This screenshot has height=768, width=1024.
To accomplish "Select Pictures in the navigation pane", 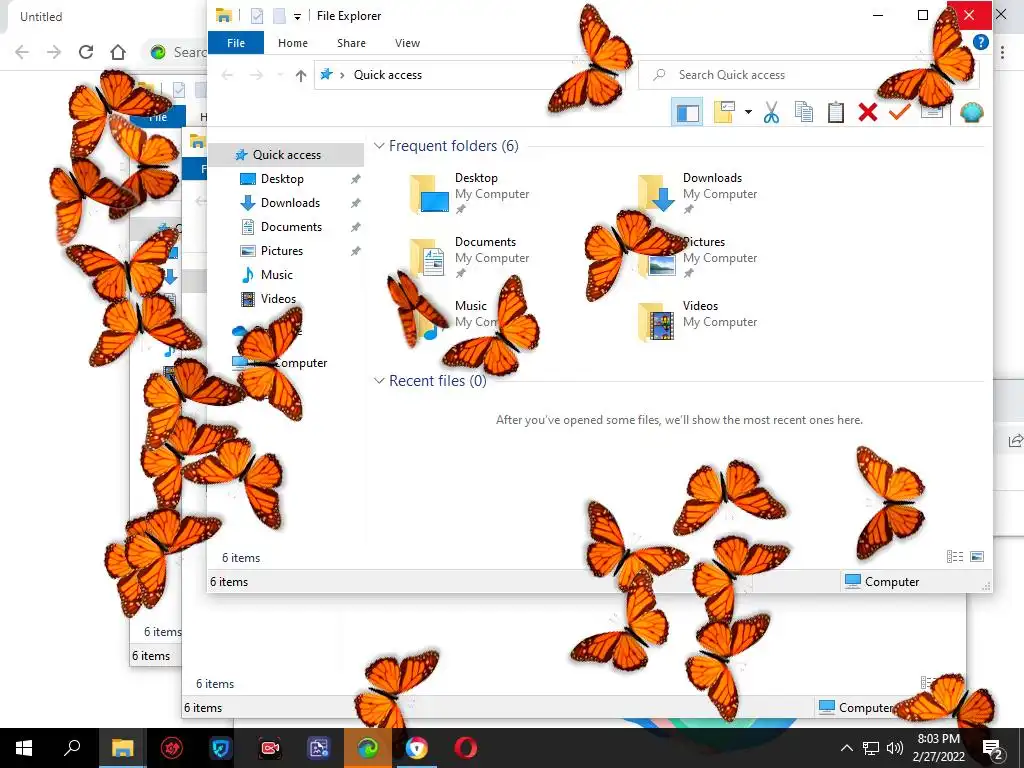I will [x=281, y=251].
